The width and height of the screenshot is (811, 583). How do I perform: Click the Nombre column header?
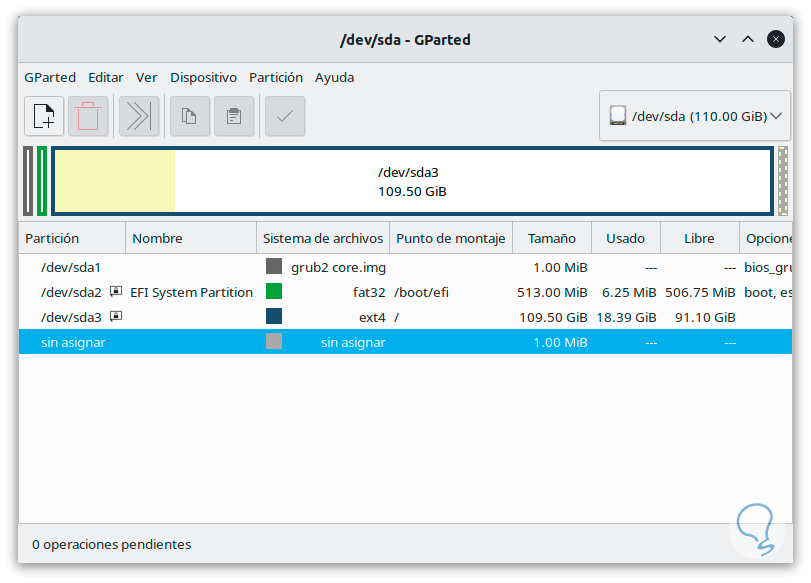click(191, 238)
